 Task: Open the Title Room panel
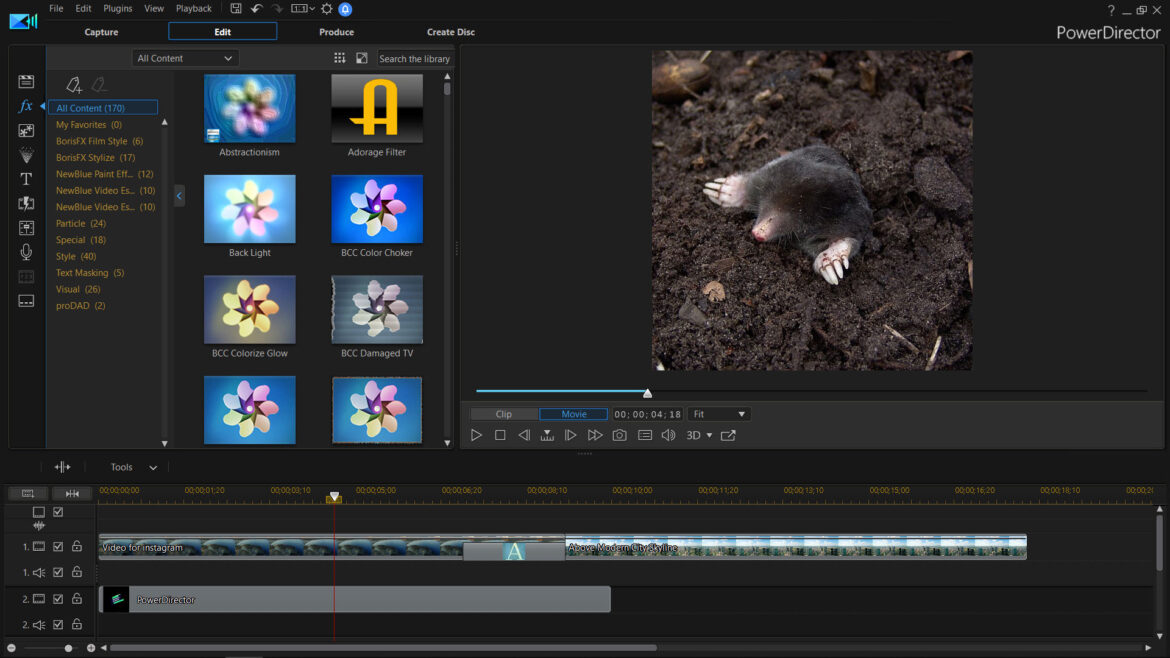tap(26, 179)
